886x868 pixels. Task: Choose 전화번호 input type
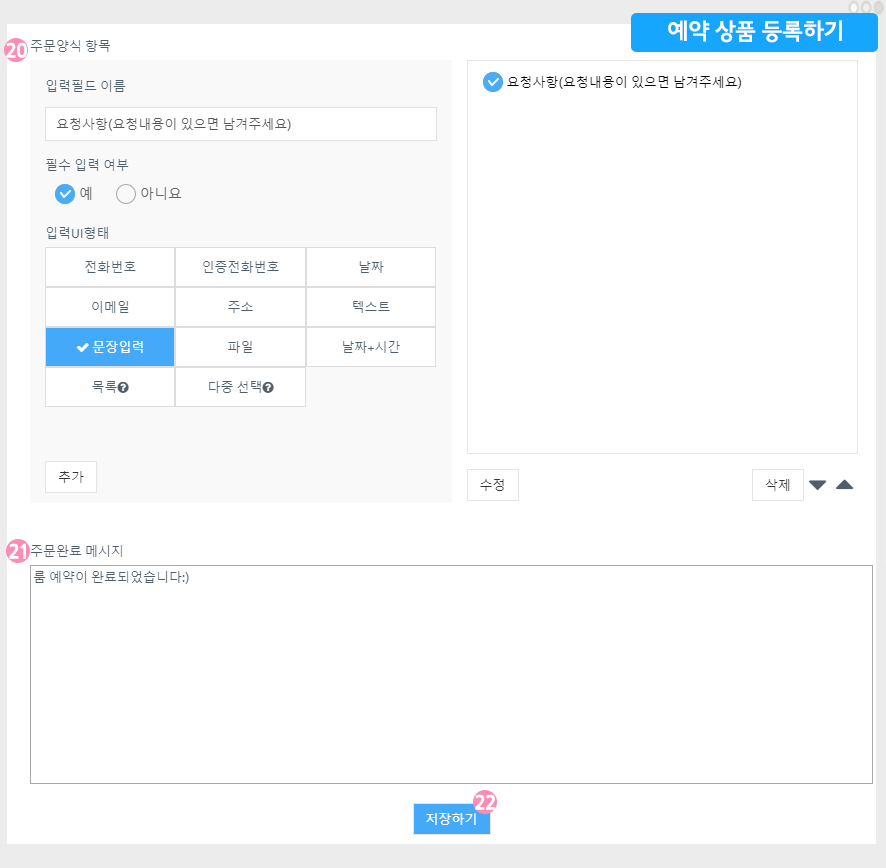[110, 267]
